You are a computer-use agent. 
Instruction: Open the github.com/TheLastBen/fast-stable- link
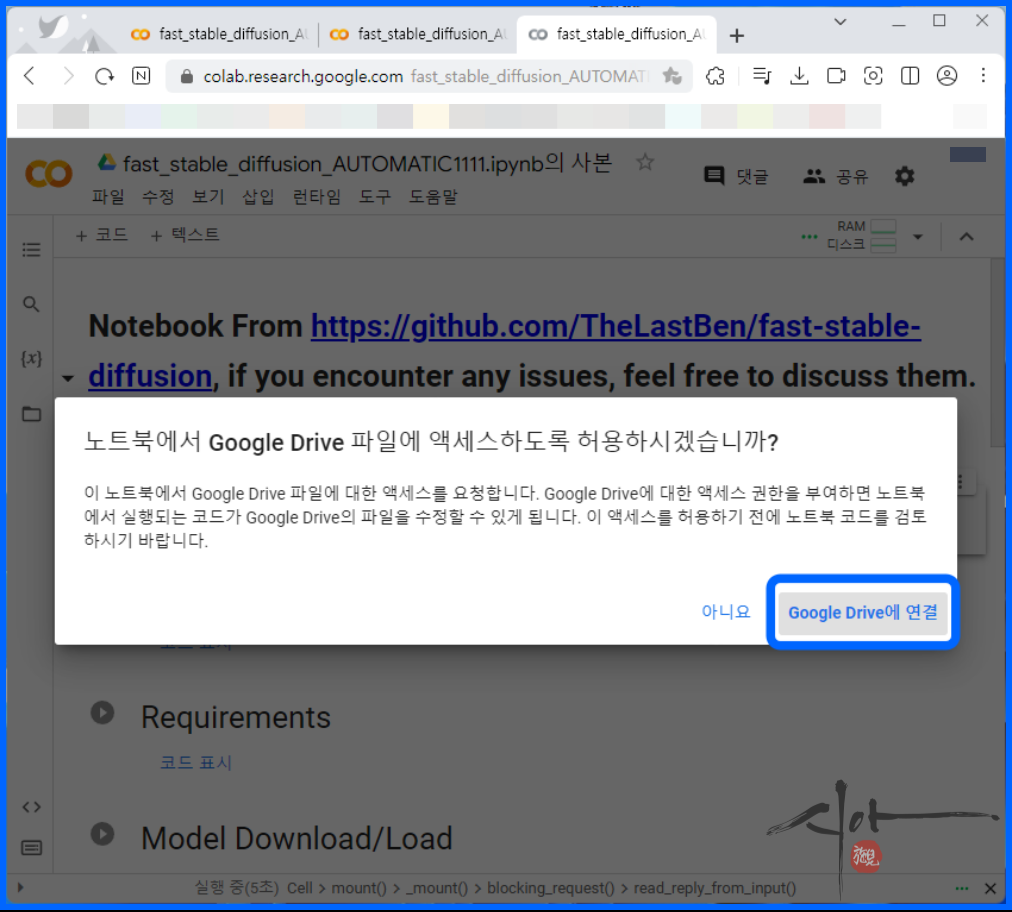tap(616, 326)
